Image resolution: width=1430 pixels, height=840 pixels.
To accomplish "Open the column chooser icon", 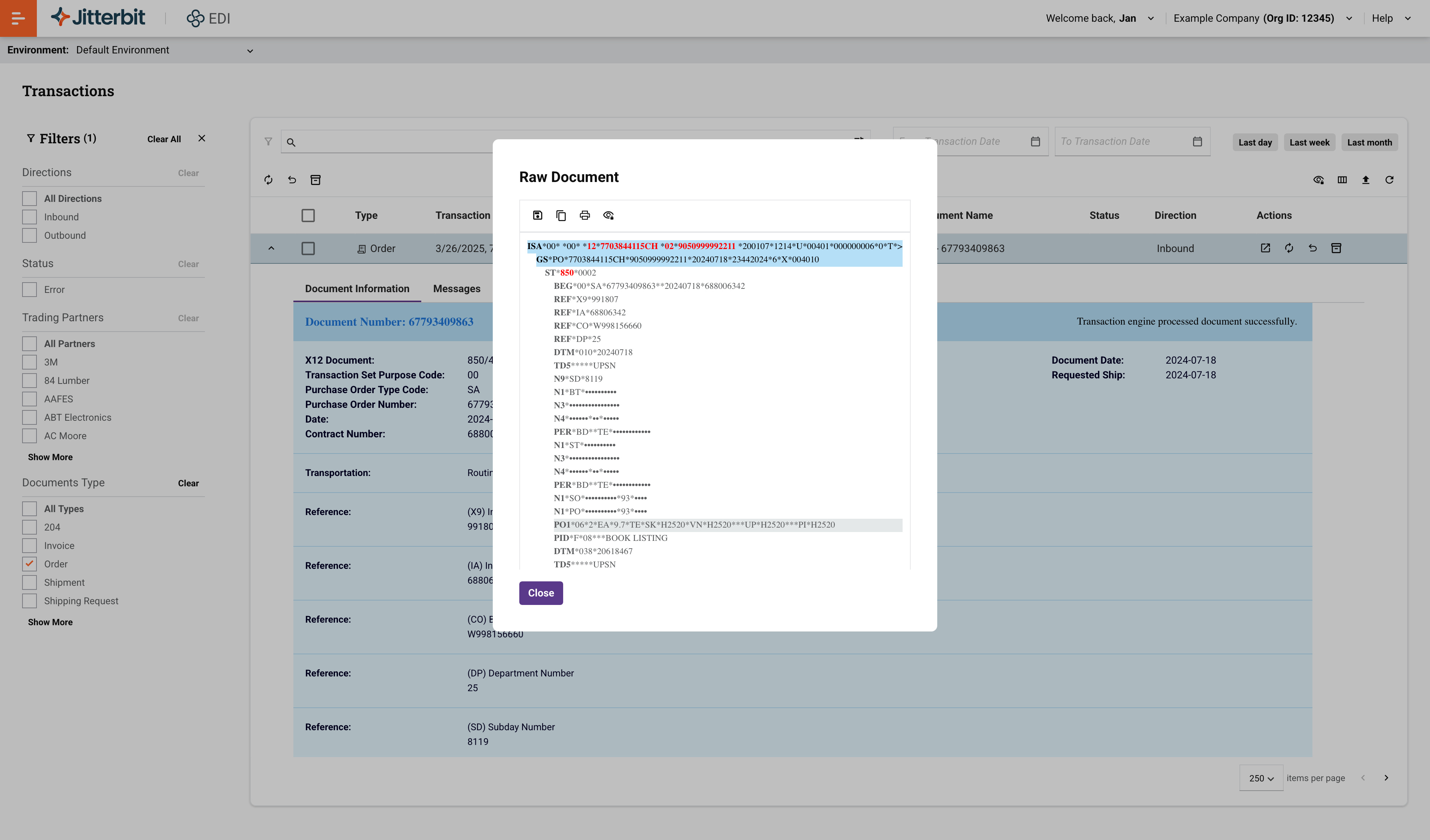I will tap(1342, 180).
